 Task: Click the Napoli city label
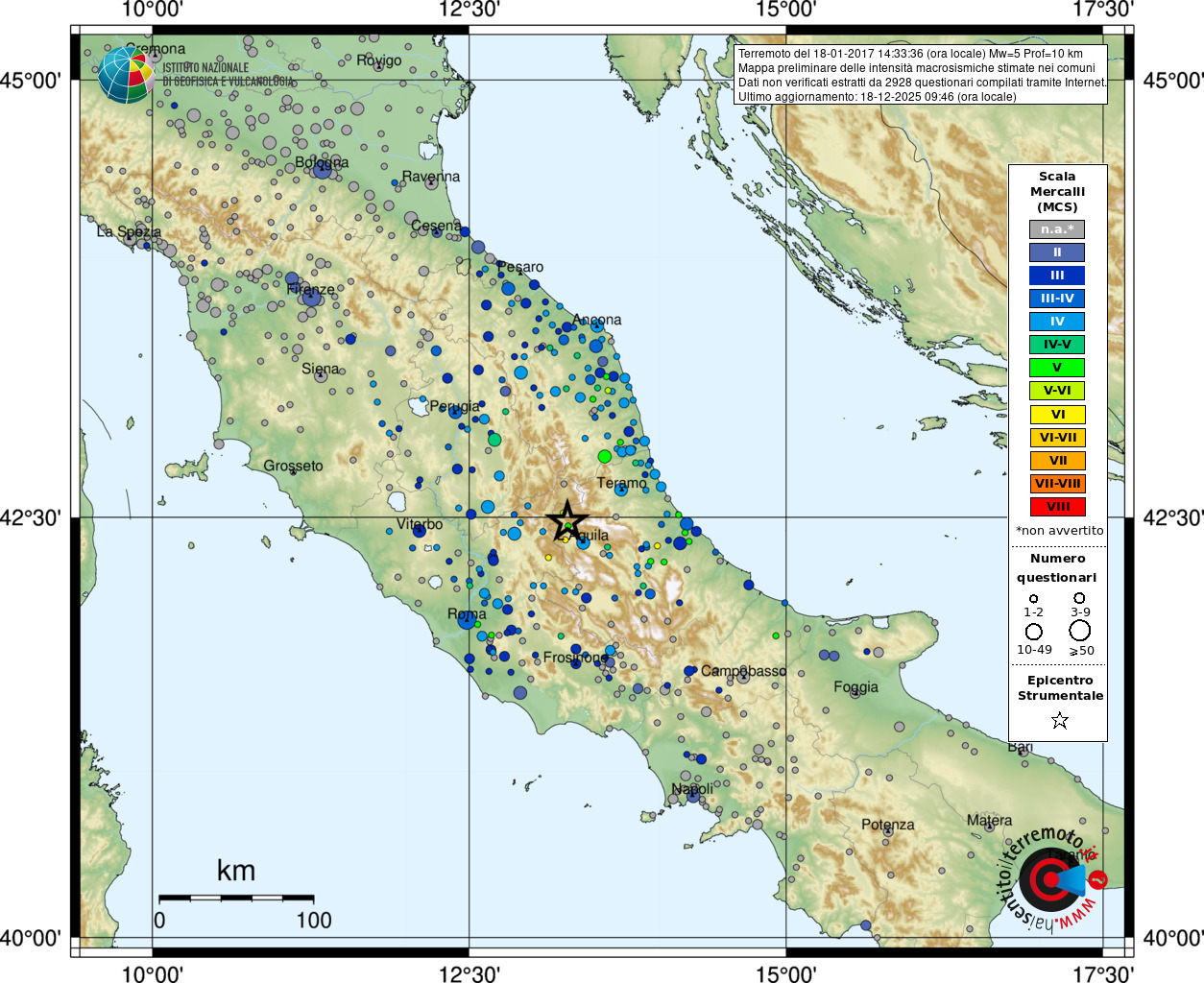point(692,789)
